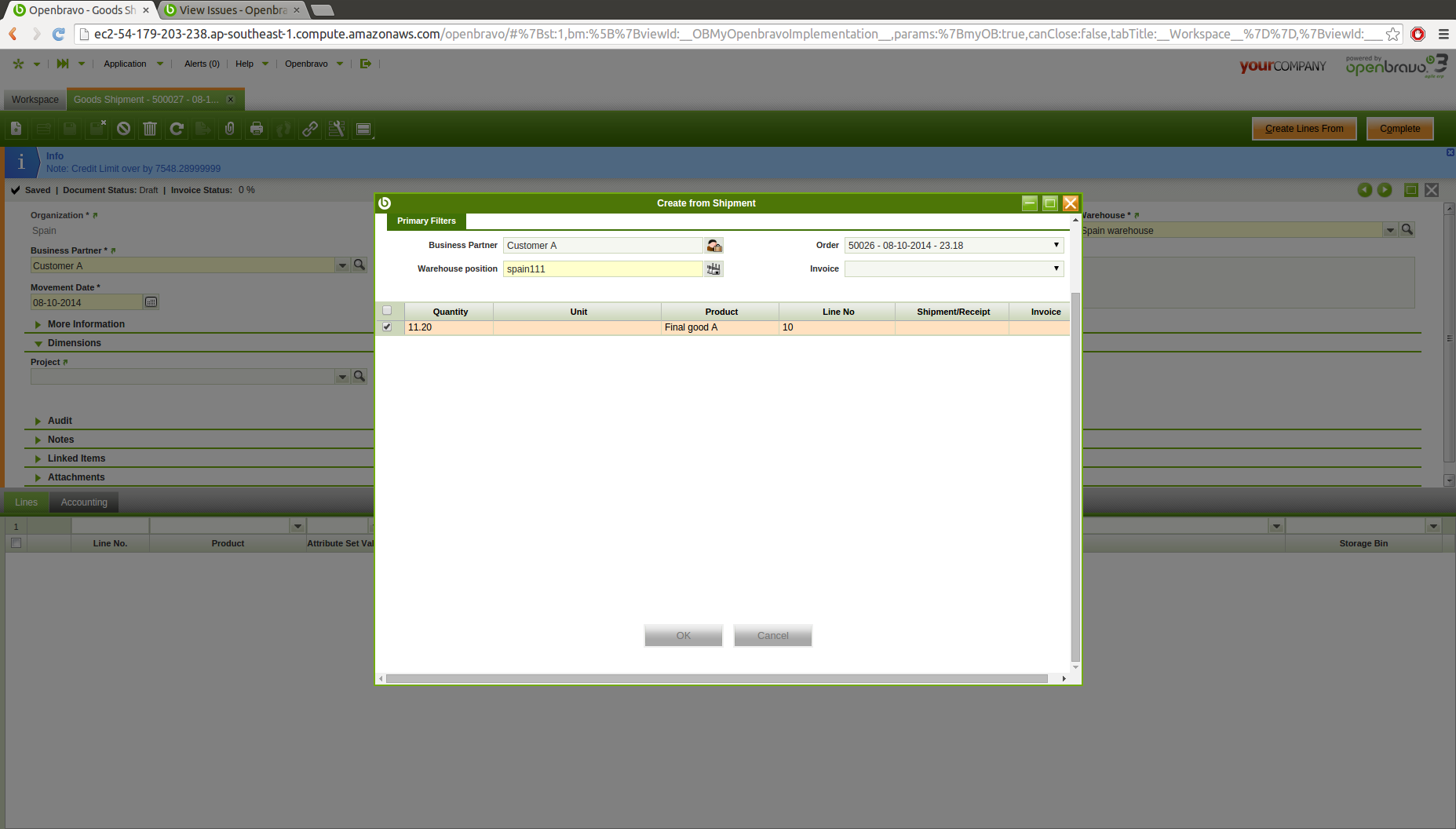1456x829 pixels.
Task: Click the new document toolbar icon
Action: tap(16, 129)
